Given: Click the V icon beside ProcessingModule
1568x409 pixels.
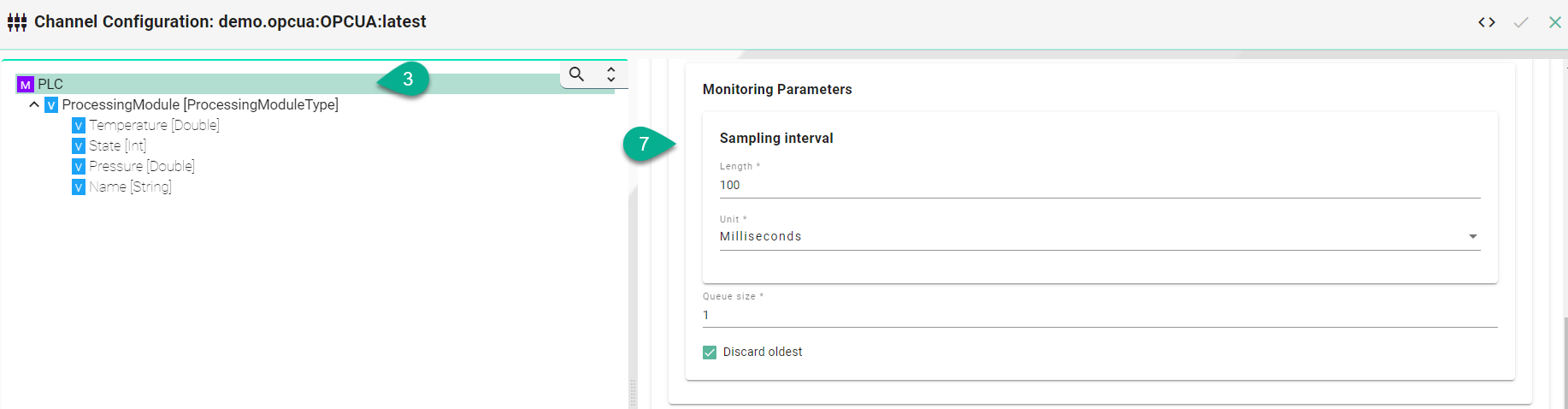Looking at the screenshot, I should click(51, 105).
